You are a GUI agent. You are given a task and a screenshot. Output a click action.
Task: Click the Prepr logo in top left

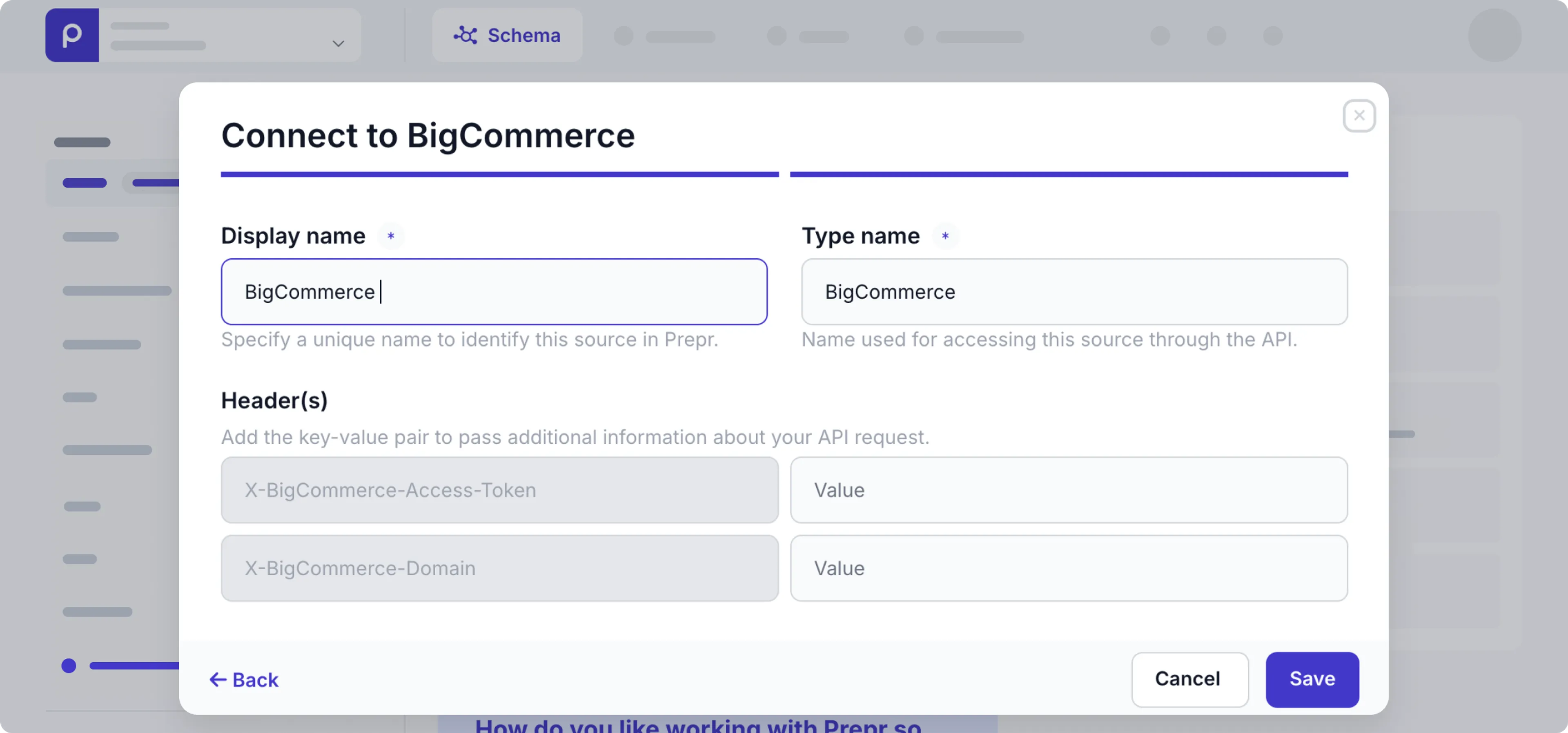(72, 35)
